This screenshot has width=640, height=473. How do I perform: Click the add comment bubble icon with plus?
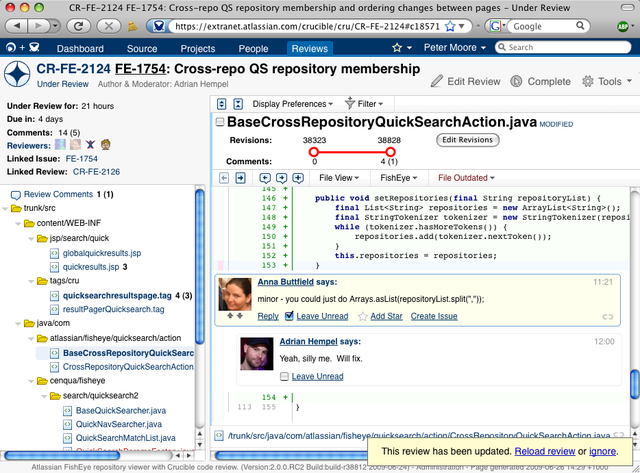click(300, 178)
